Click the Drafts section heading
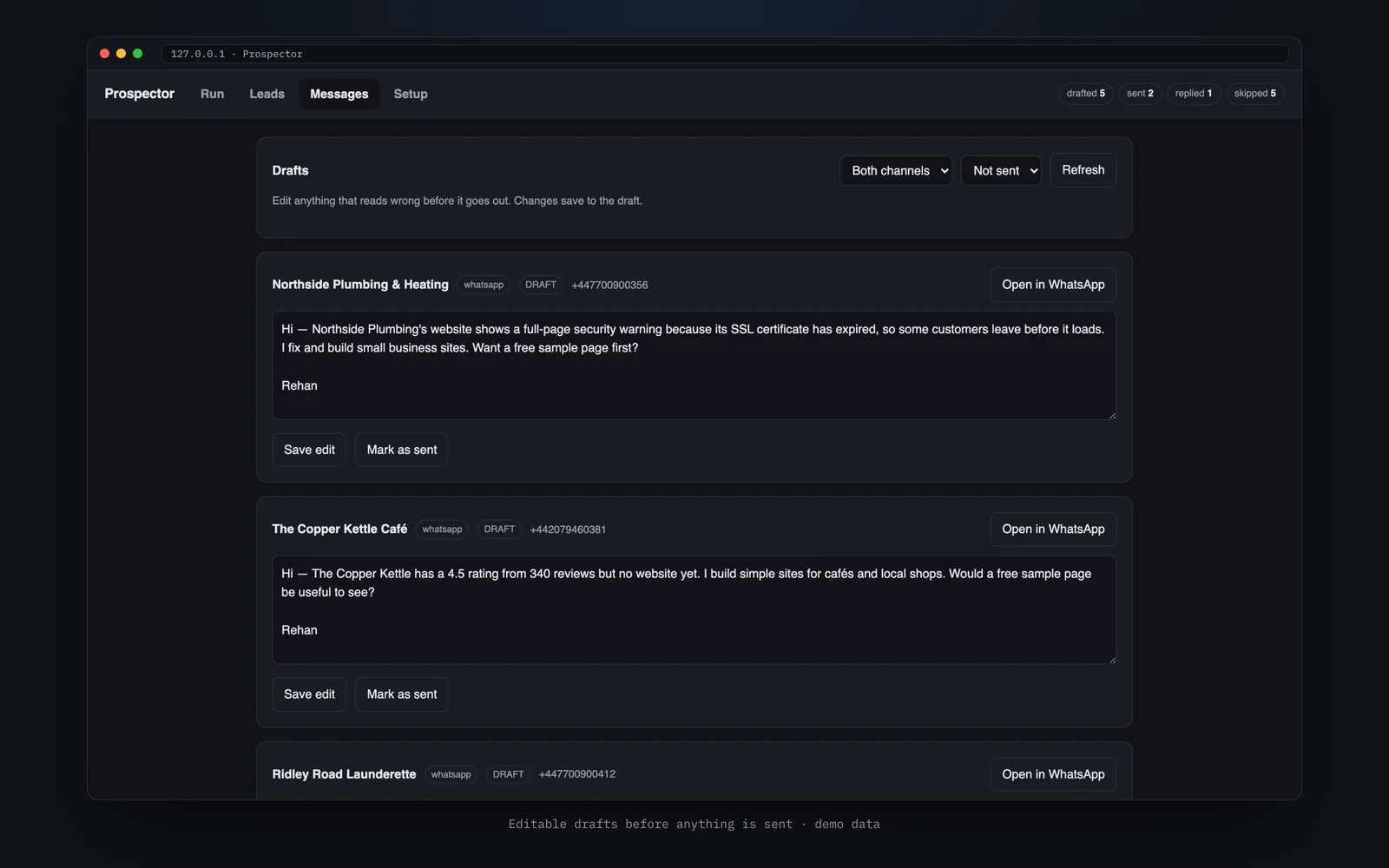The height and width of the screenshot is (868, 1389). coord(290,171)
